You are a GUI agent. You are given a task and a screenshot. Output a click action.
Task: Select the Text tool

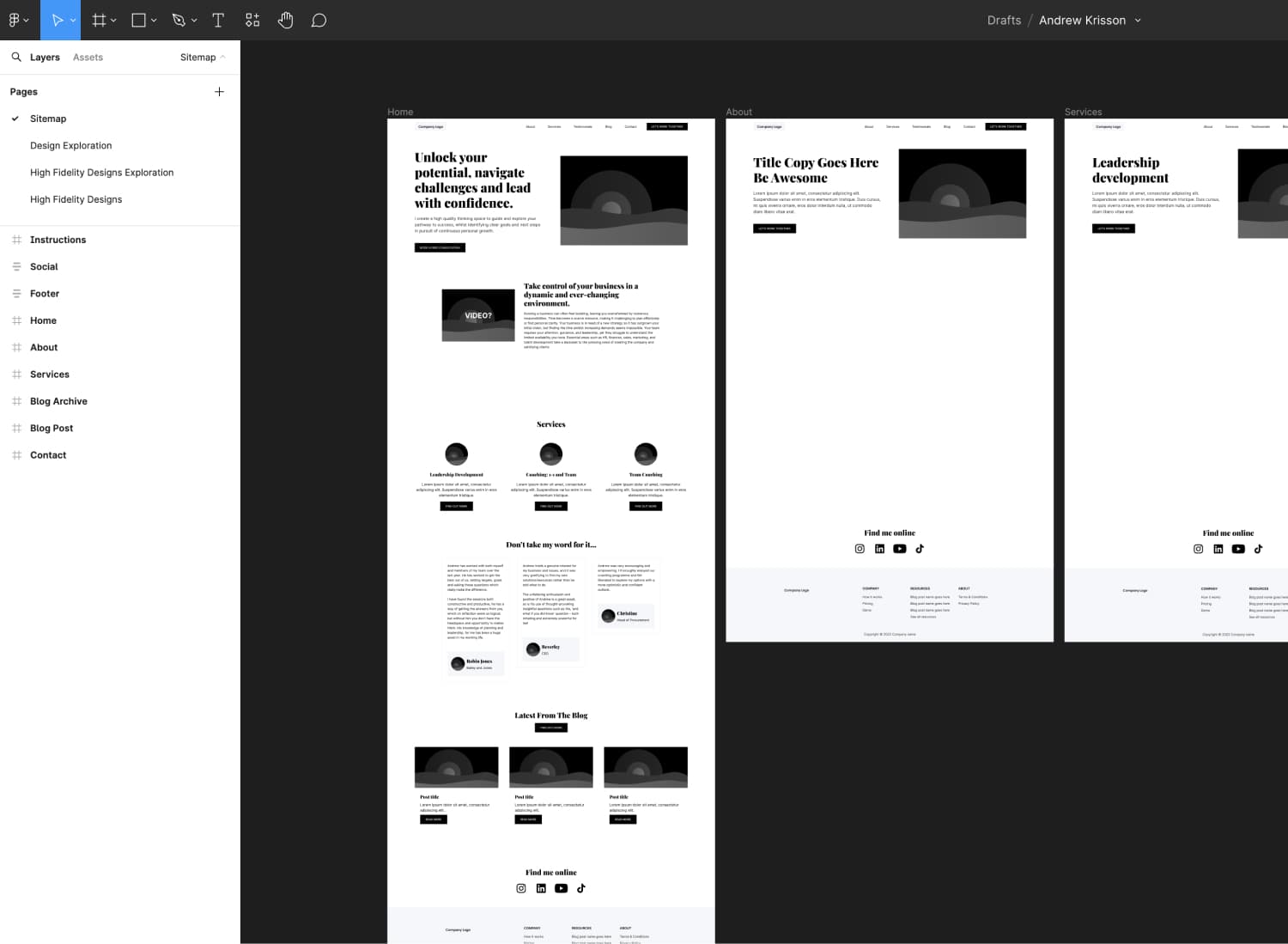(x=218, y=19)
